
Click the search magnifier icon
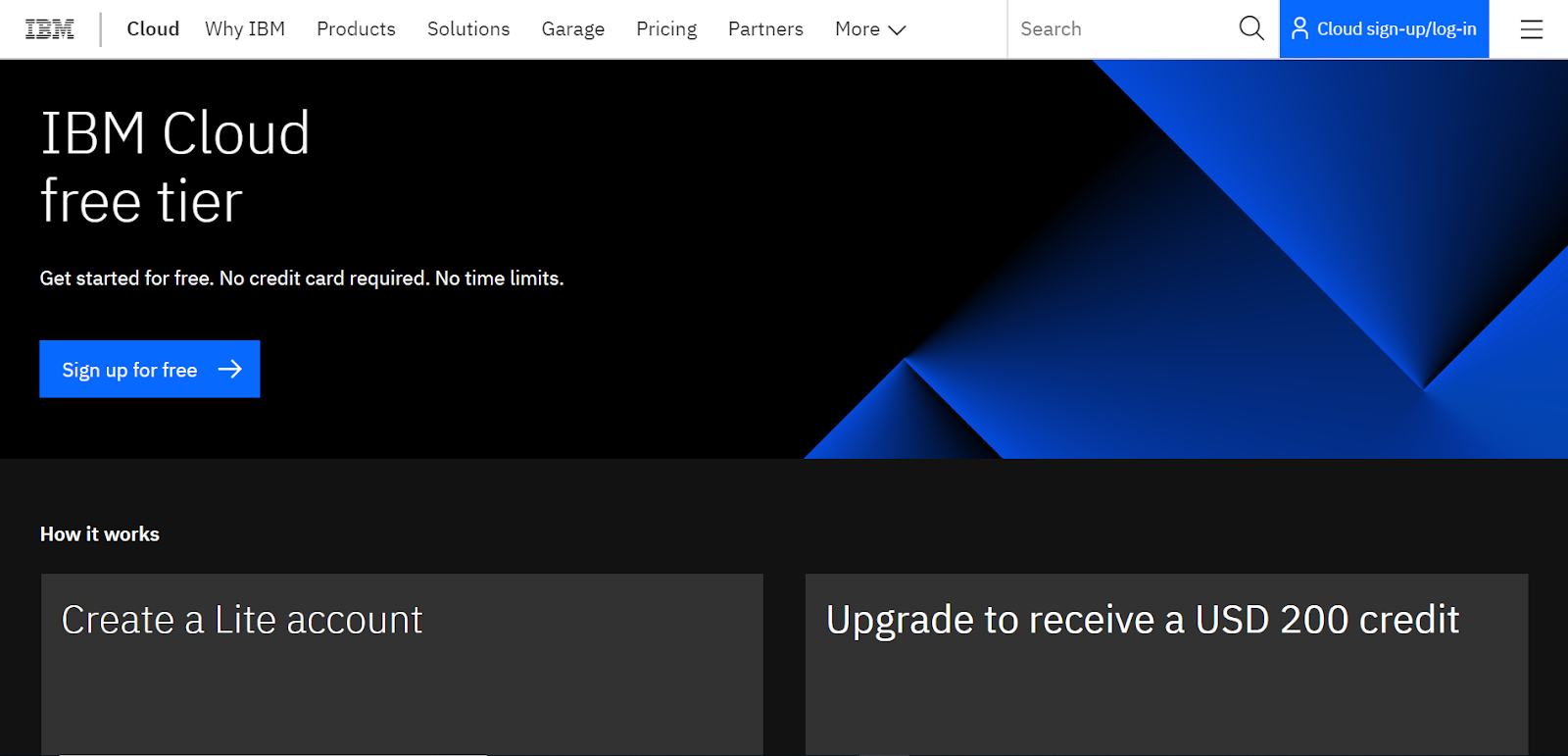click(x=1251, y=28)
